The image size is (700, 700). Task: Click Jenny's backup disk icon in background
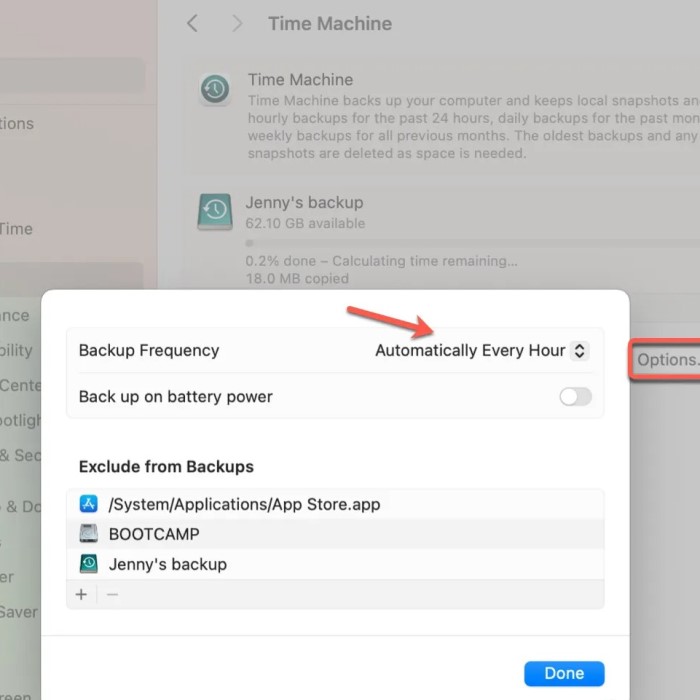pos(215,211)
